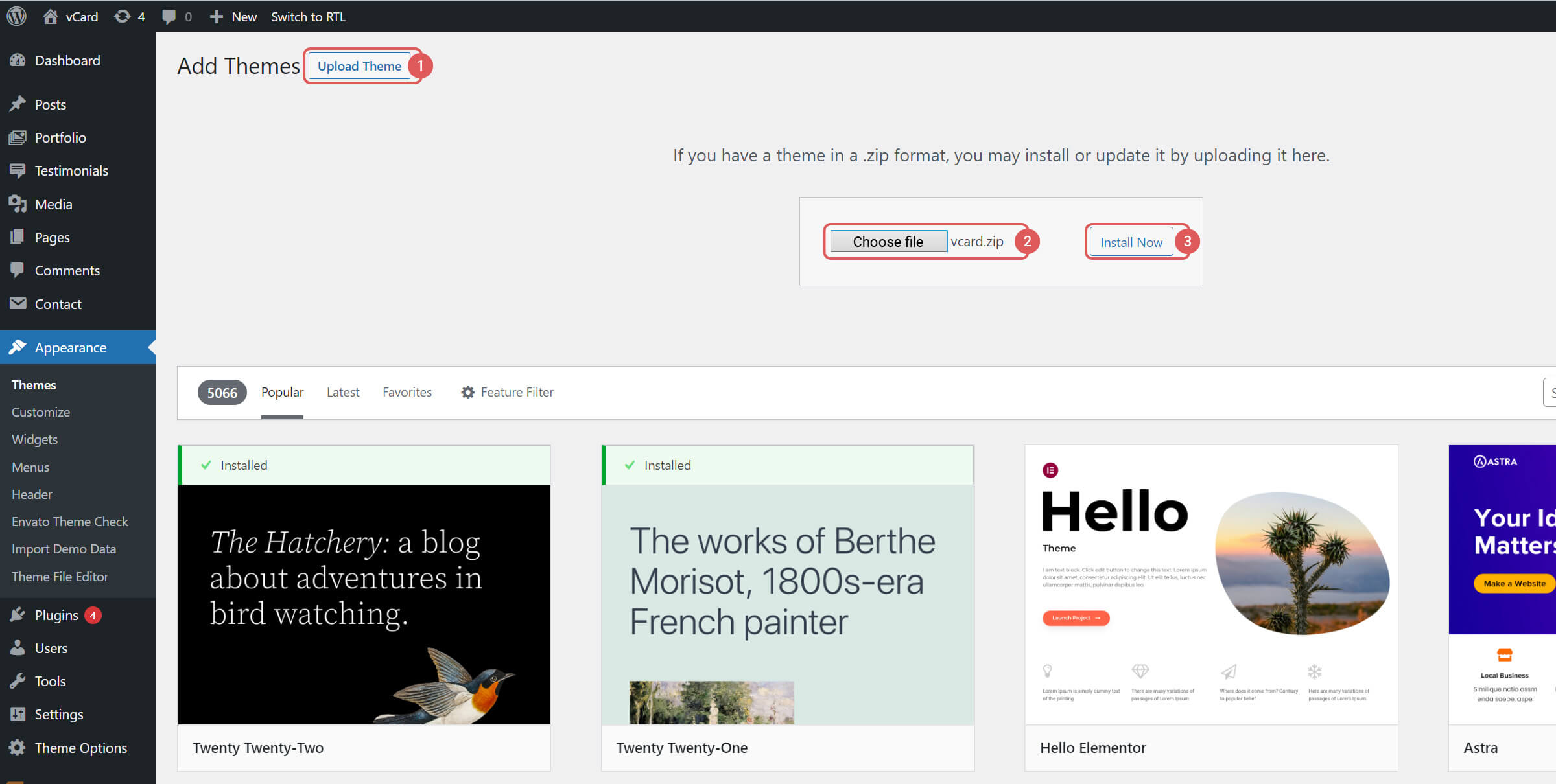Viewport: 1556px width, 784px height.
Task: Open Testimonials in sidebar
Action: point(71,170)
